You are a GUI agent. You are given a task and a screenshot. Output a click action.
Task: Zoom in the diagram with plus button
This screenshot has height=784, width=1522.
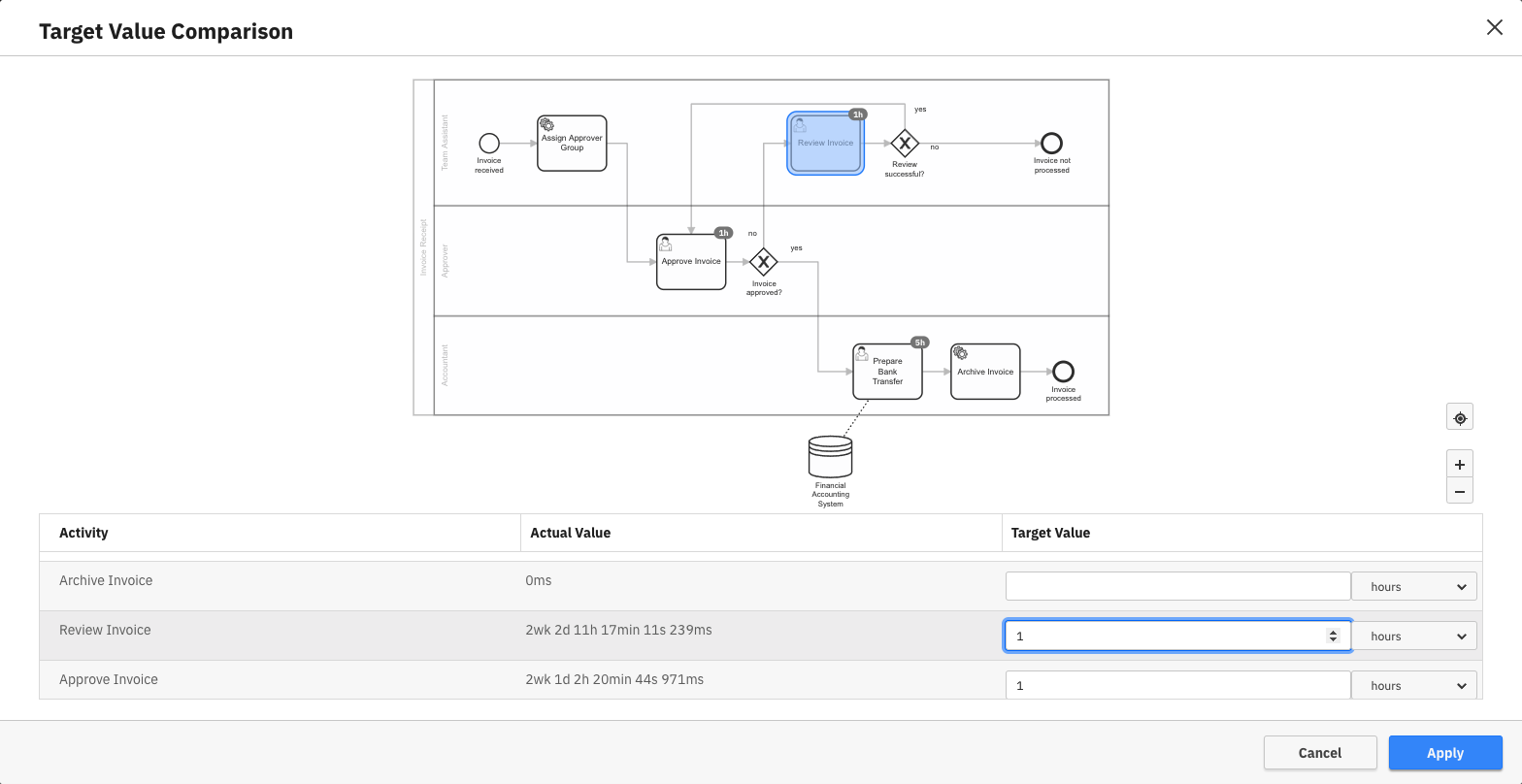(x=1459, y=464)
